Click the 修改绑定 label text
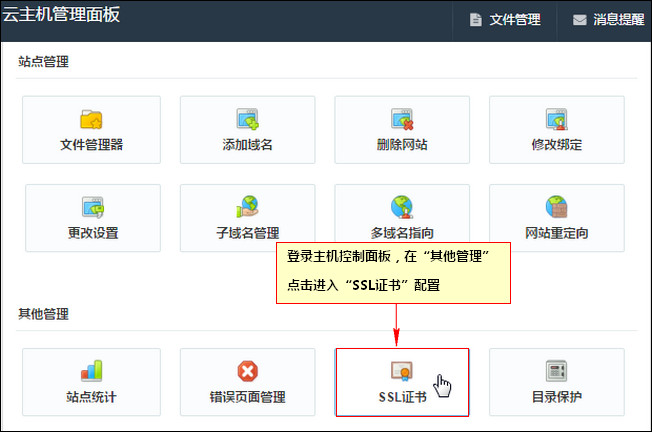The image size is (652, 432). coord(557,145)
